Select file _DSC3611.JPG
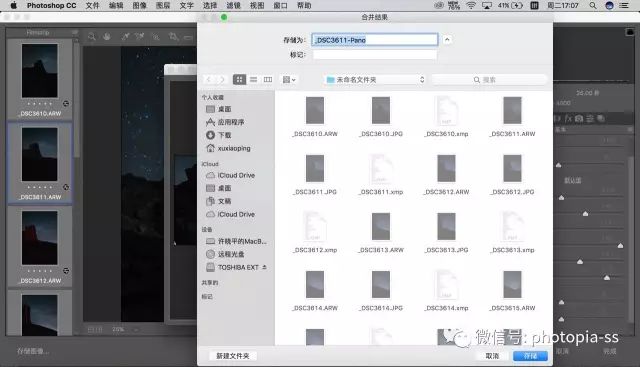 pyautogui.click(x=315, y=174)
